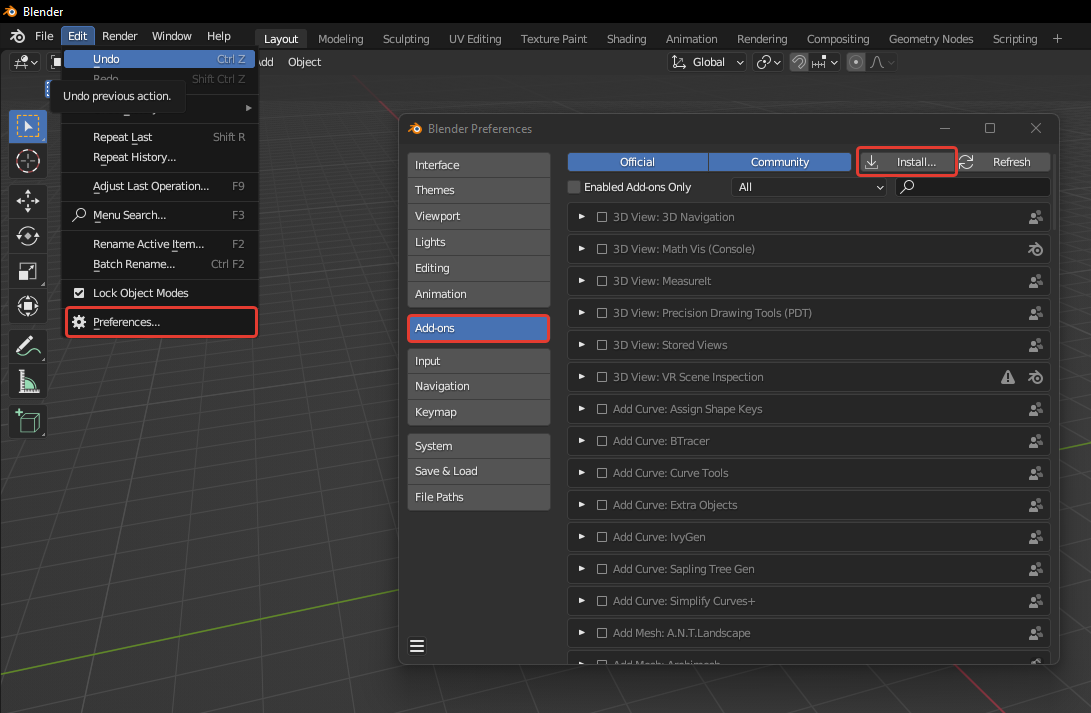The image size is (1091, 713).
Task: Click the add-on search field
Action: coord(973,187)
